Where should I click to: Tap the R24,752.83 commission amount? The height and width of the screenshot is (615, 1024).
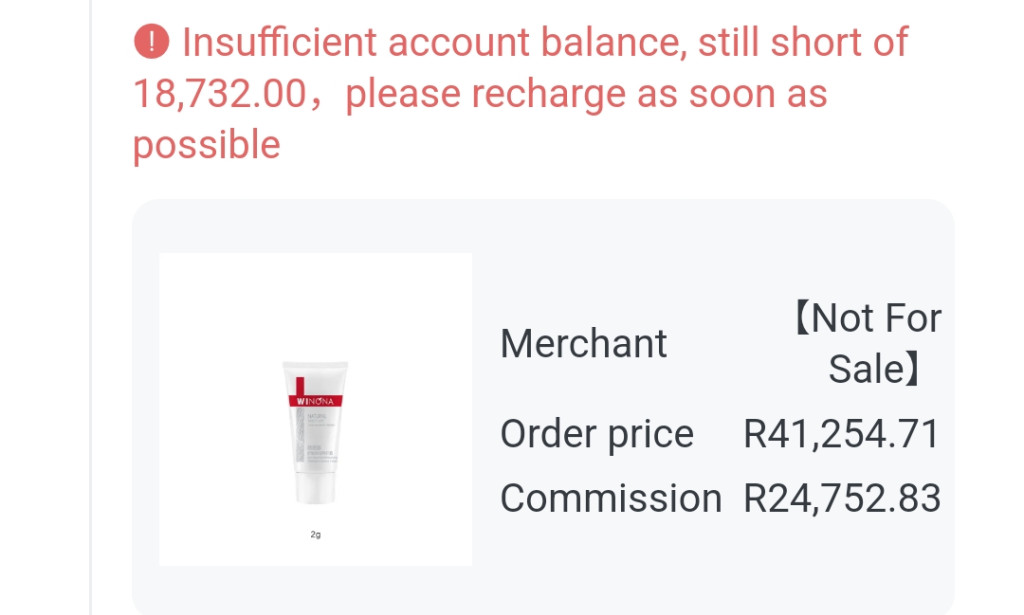841,498
